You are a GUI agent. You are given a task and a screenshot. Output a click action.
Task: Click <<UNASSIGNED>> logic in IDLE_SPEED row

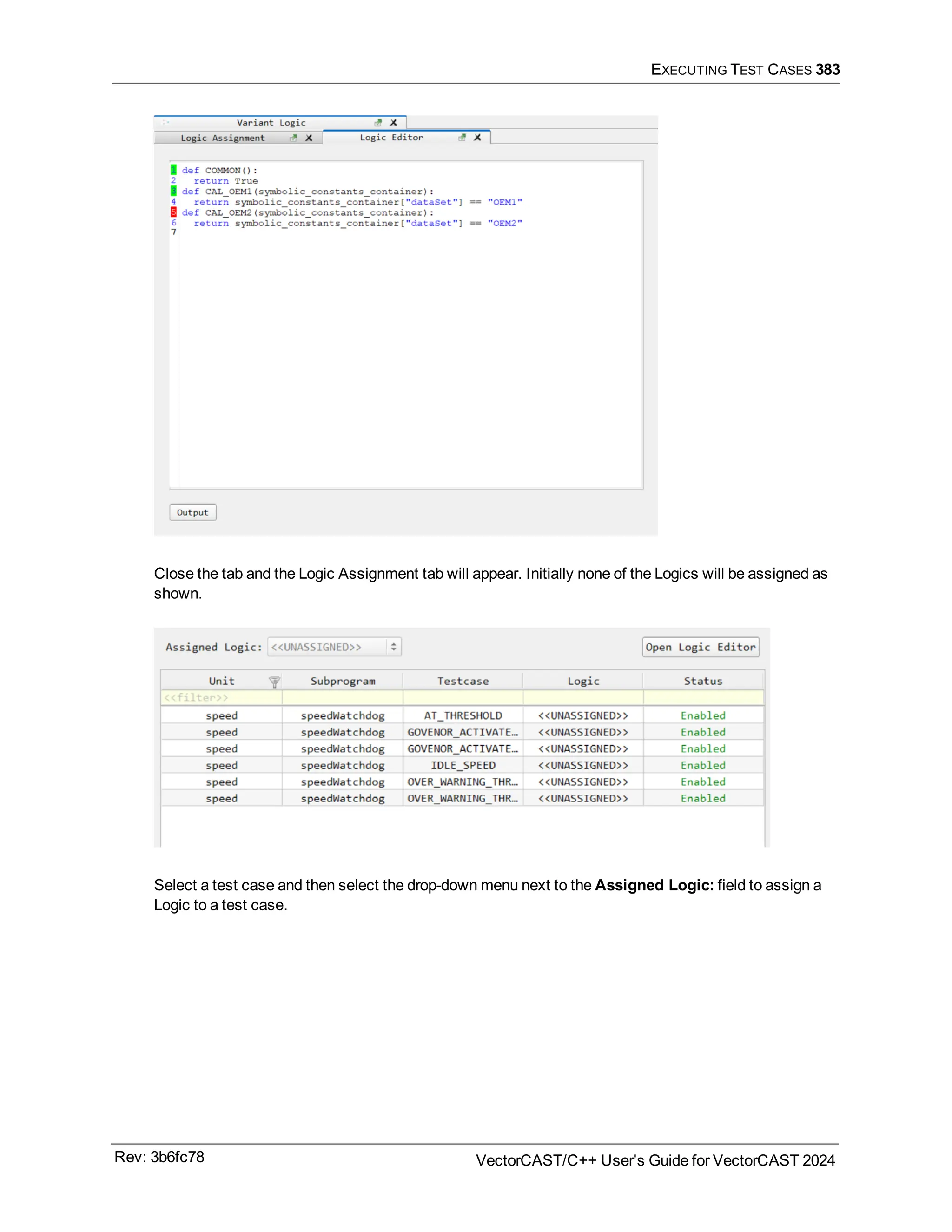pyautogui.click(x=583, y=766)
